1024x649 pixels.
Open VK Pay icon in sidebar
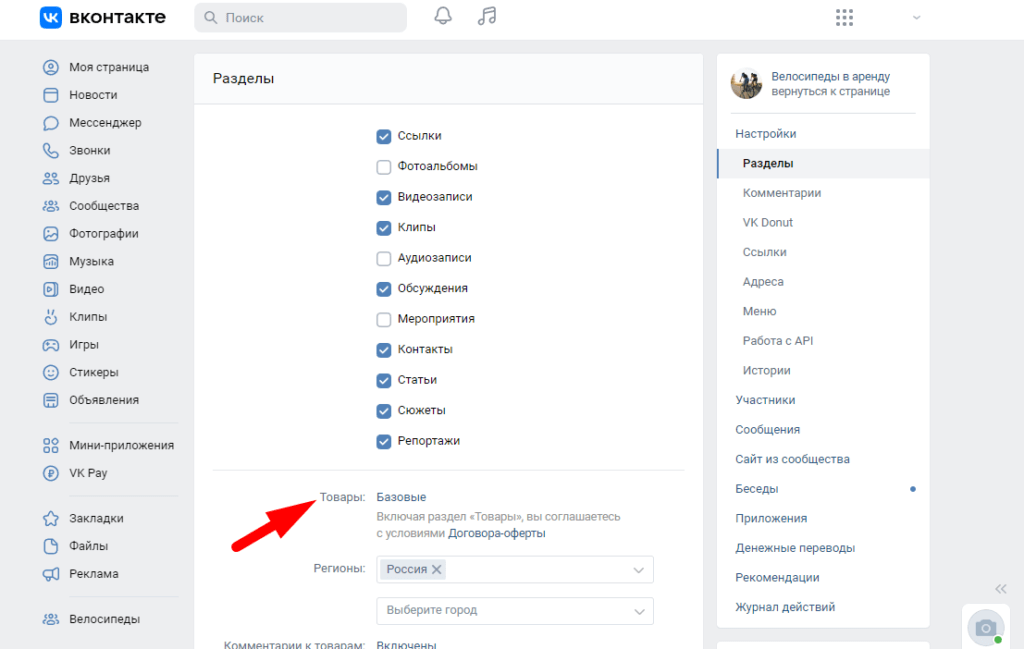tap(51, 473)
